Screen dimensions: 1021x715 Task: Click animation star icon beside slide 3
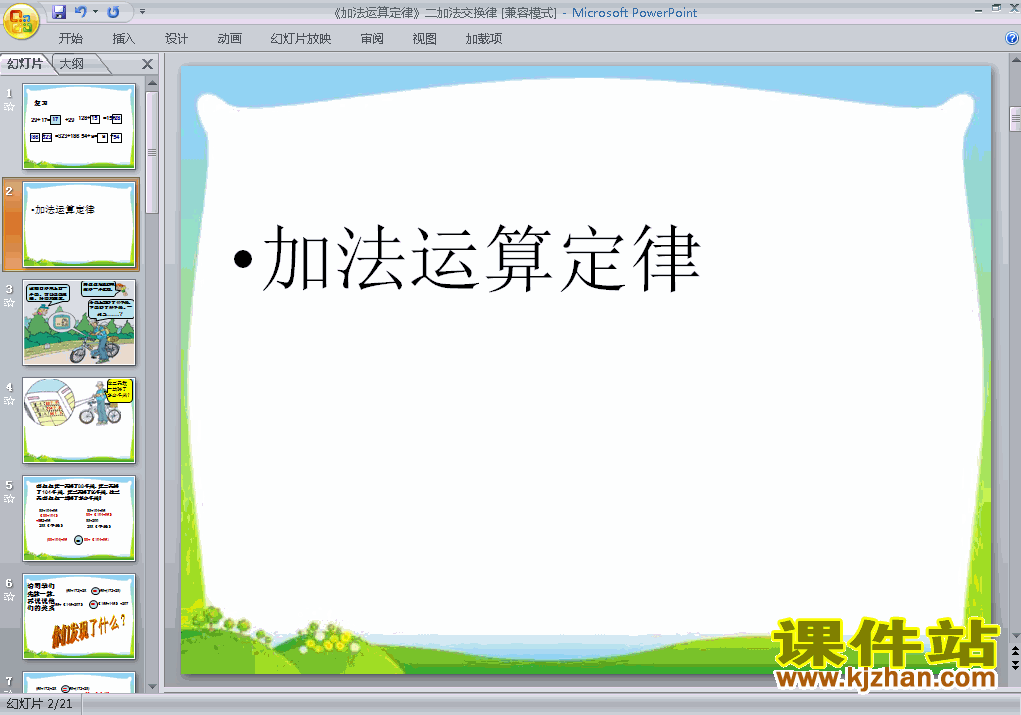[x=9, y=303]
